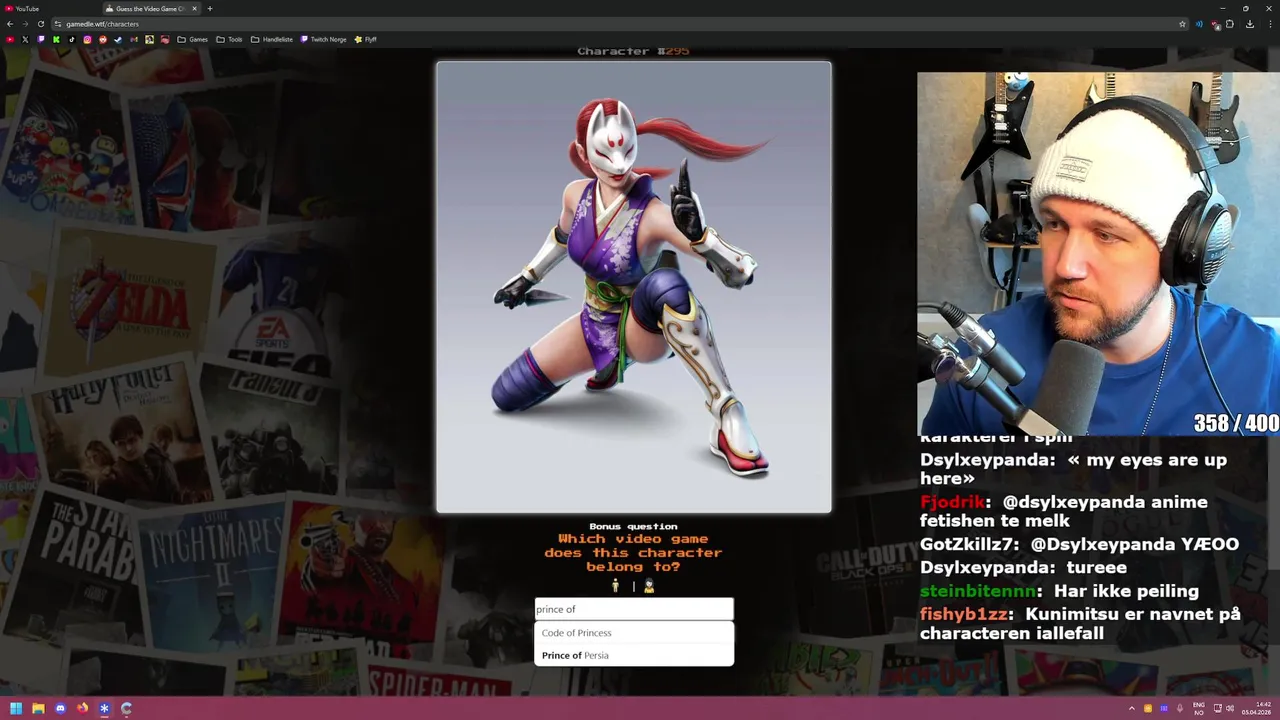The width and height of the screenshot is (1280, 720).
Task: Open the YouTube bookmark icon
Action: coord(10,39)
